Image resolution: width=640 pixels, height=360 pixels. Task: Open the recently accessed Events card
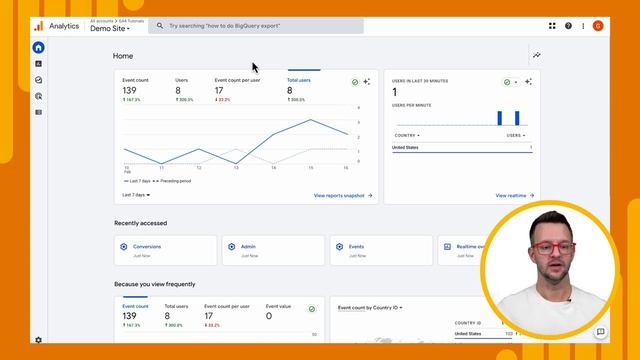[x=381, y=250]
